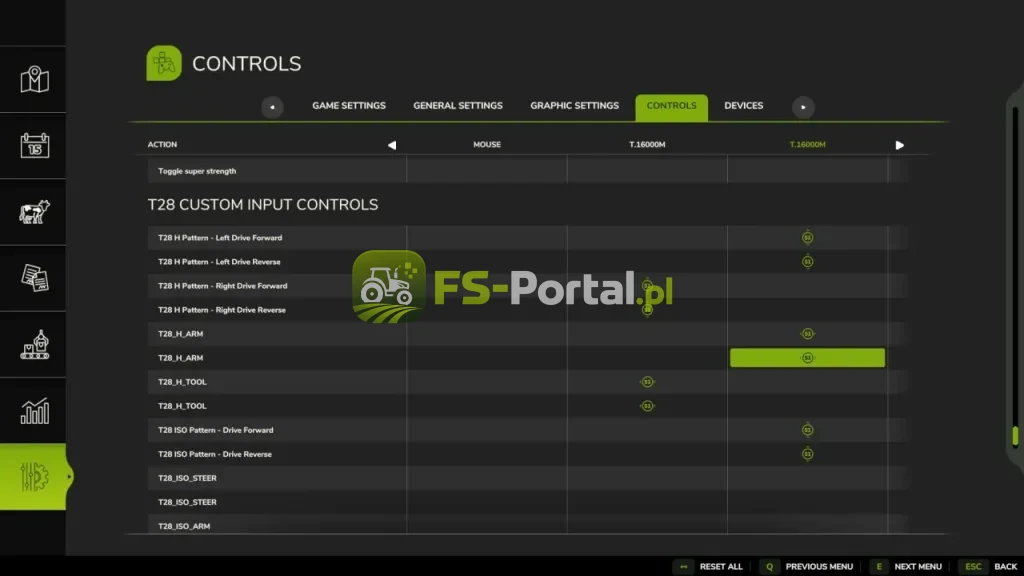This screenshot has width=1024, height=576.
Task: Click binding icon for Left Drive Reverse
Action: tap(807, 262)
